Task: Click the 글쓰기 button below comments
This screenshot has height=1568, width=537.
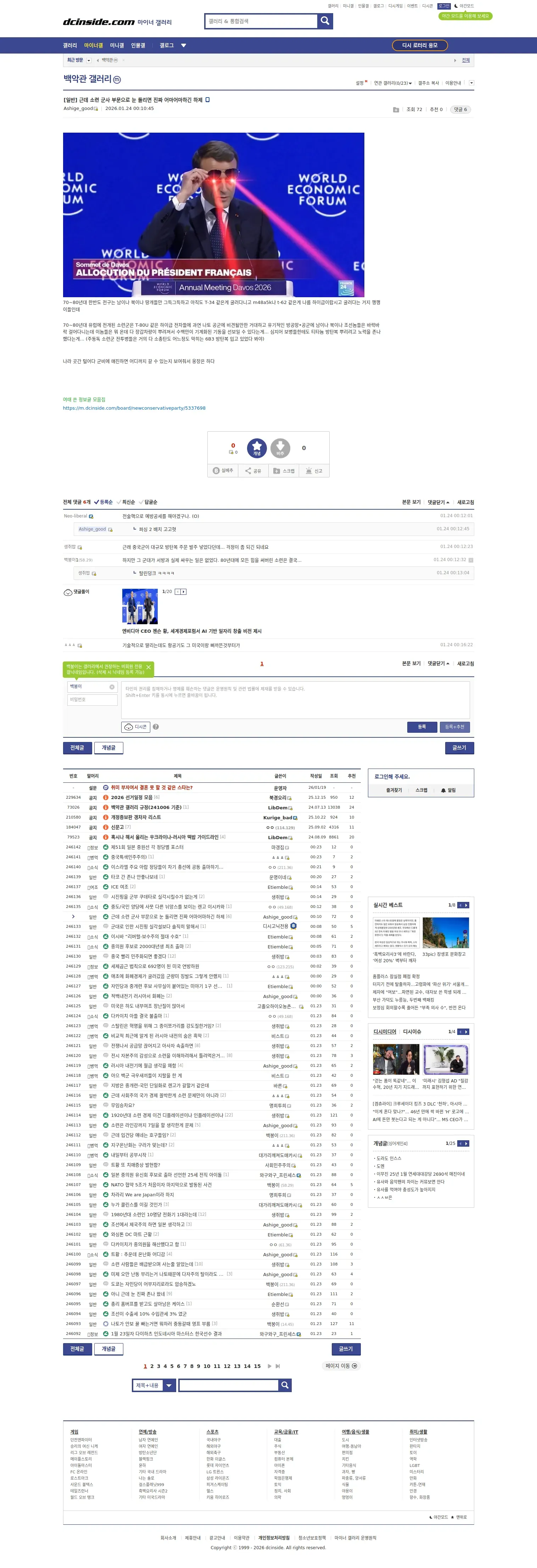Action: pos(459,748)
